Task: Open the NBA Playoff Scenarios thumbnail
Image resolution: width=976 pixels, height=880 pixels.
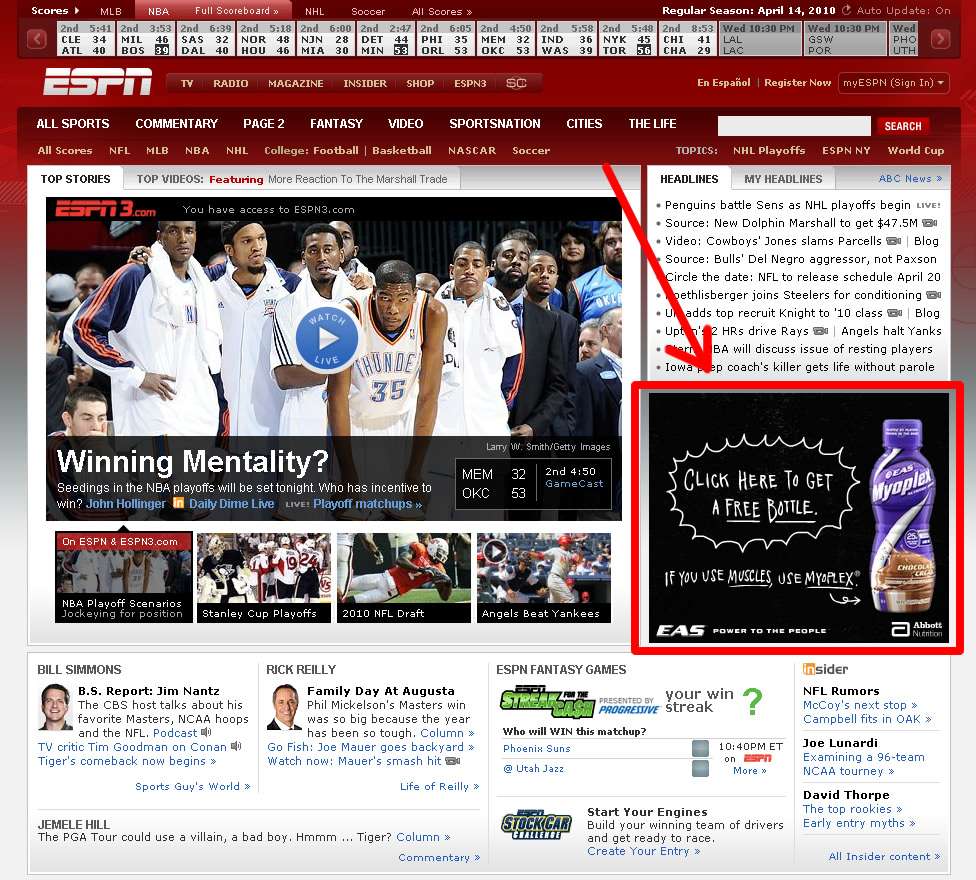Action: click(x=124, y=578)
